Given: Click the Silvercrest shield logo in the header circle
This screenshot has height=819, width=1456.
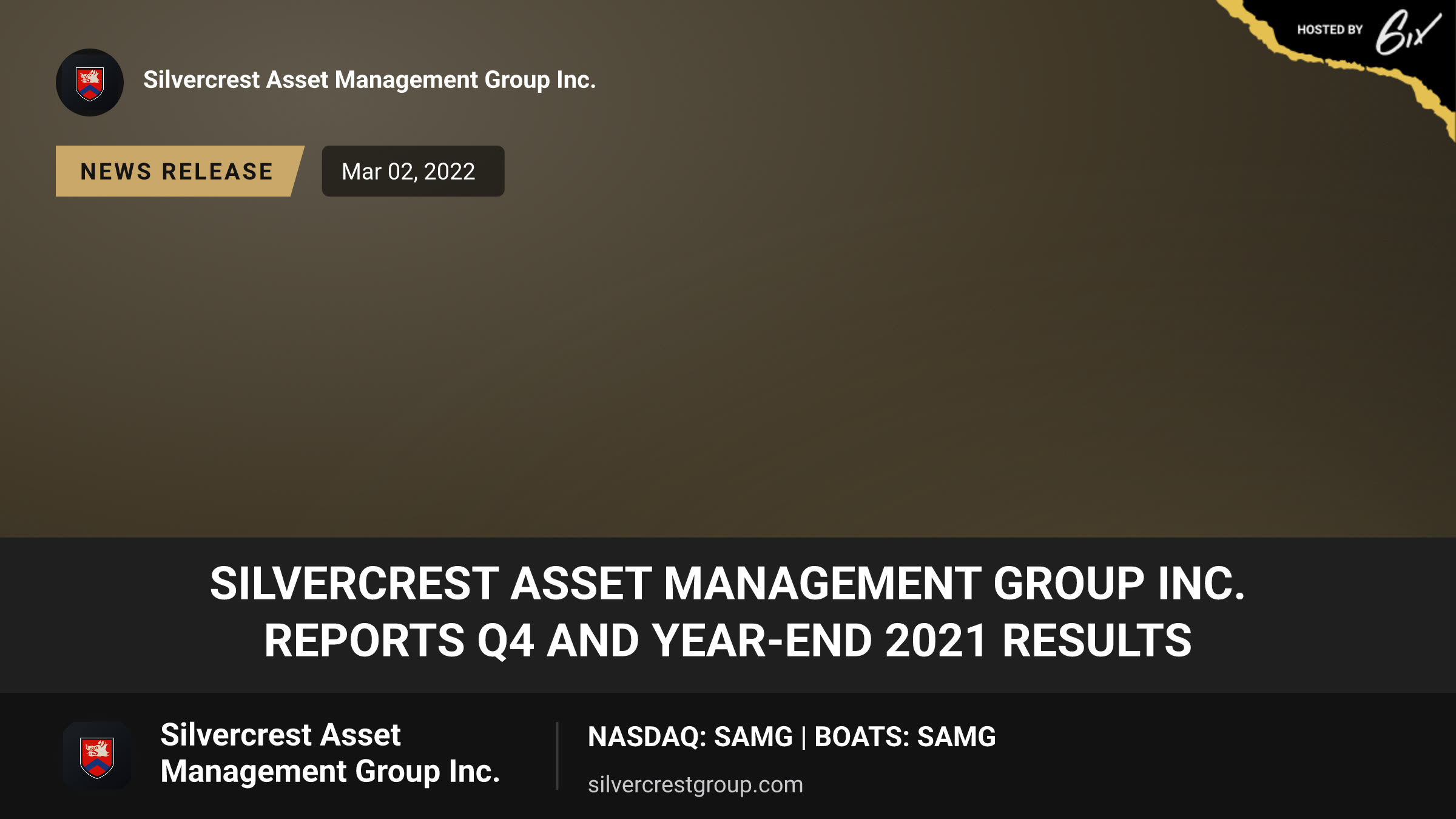Looking at the screenshot, I should [x=90, y=83].
